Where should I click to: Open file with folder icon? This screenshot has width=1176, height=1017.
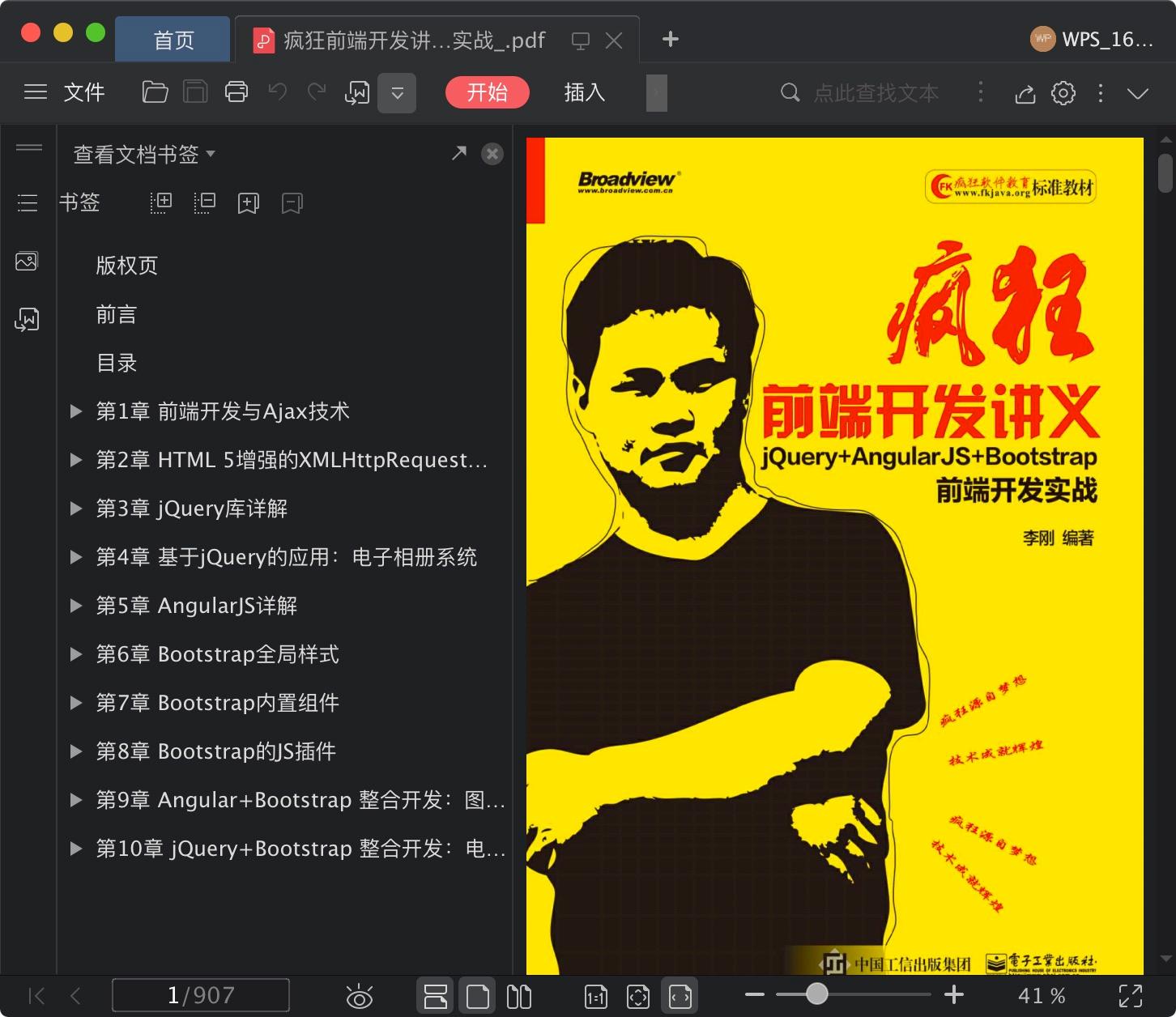point(155,92)
